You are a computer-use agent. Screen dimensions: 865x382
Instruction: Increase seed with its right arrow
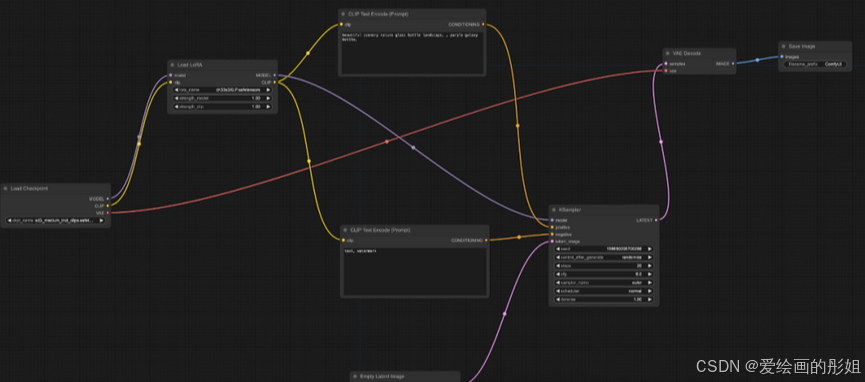[x=650, y=249]
